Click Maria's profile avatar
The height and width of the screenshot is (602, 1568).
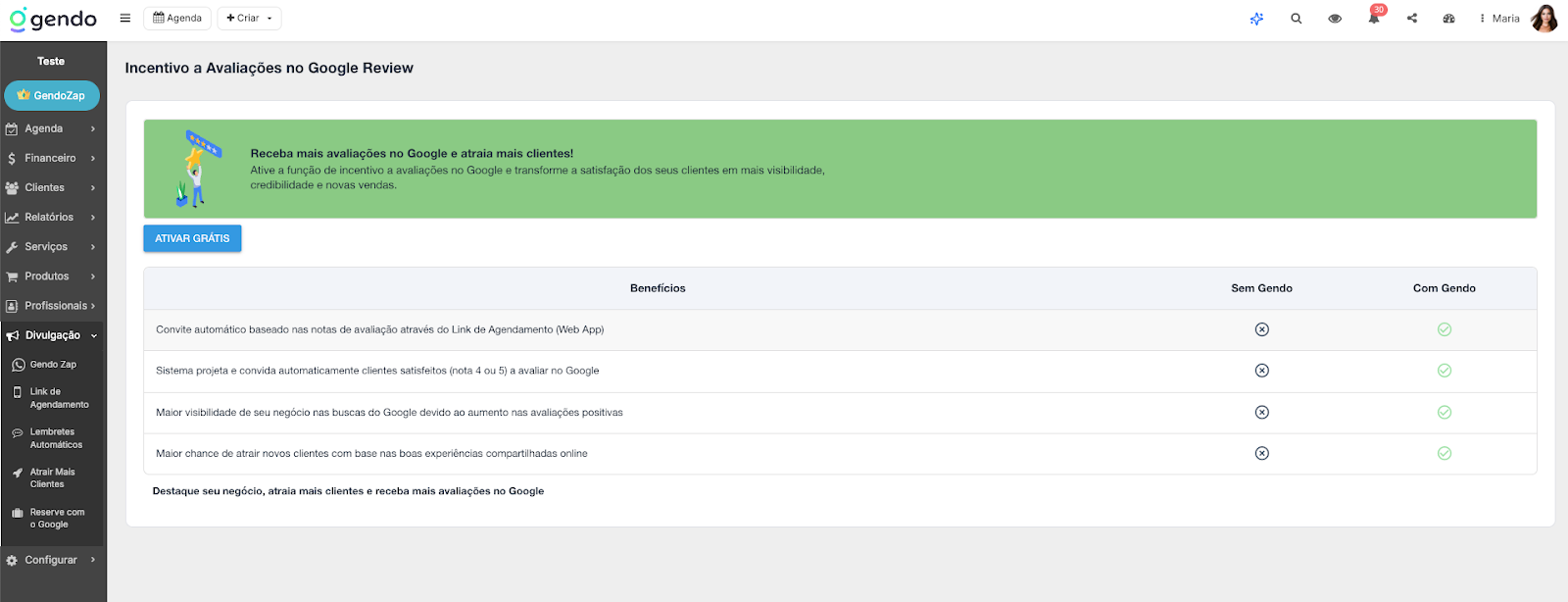click(x=1543, y=19)
